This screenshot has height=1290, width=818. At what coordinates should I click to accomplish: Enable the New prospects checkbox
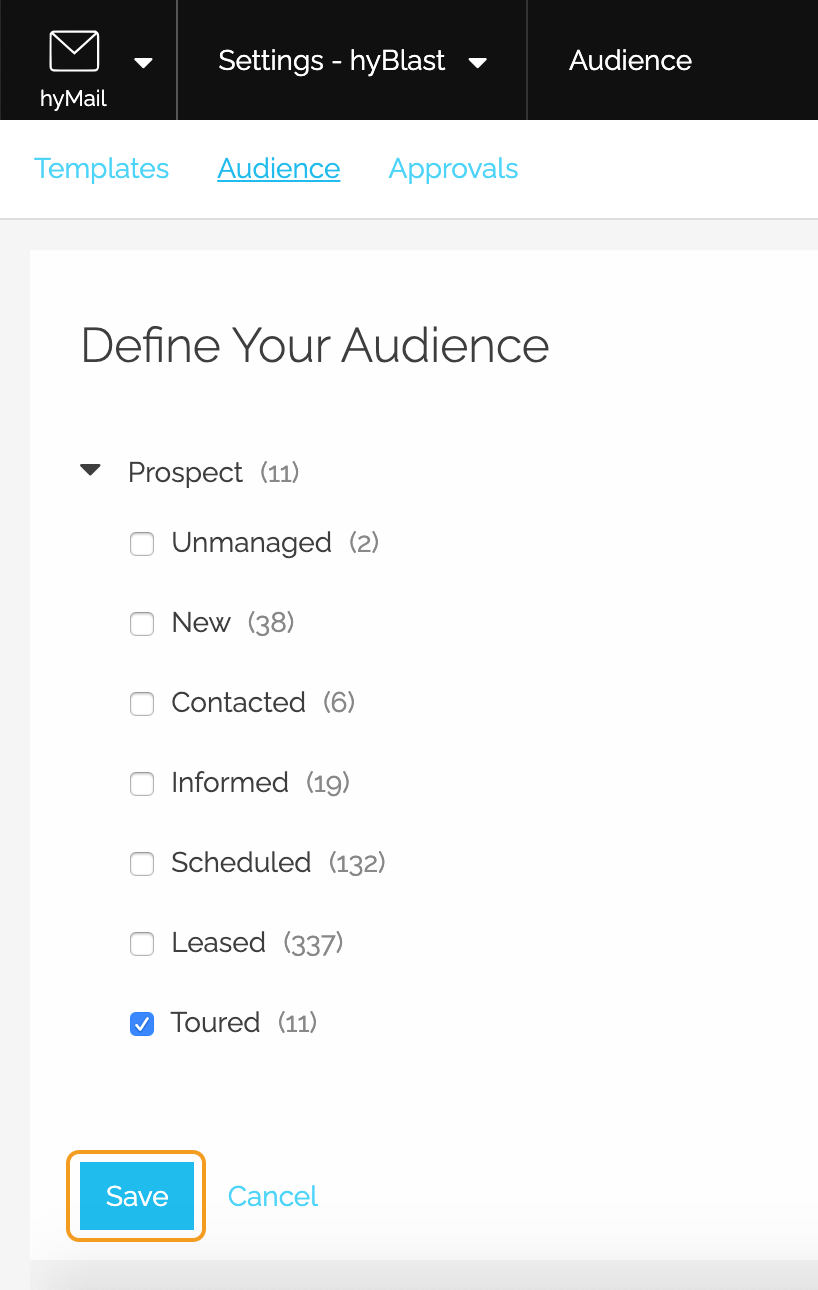coord(142,624)
